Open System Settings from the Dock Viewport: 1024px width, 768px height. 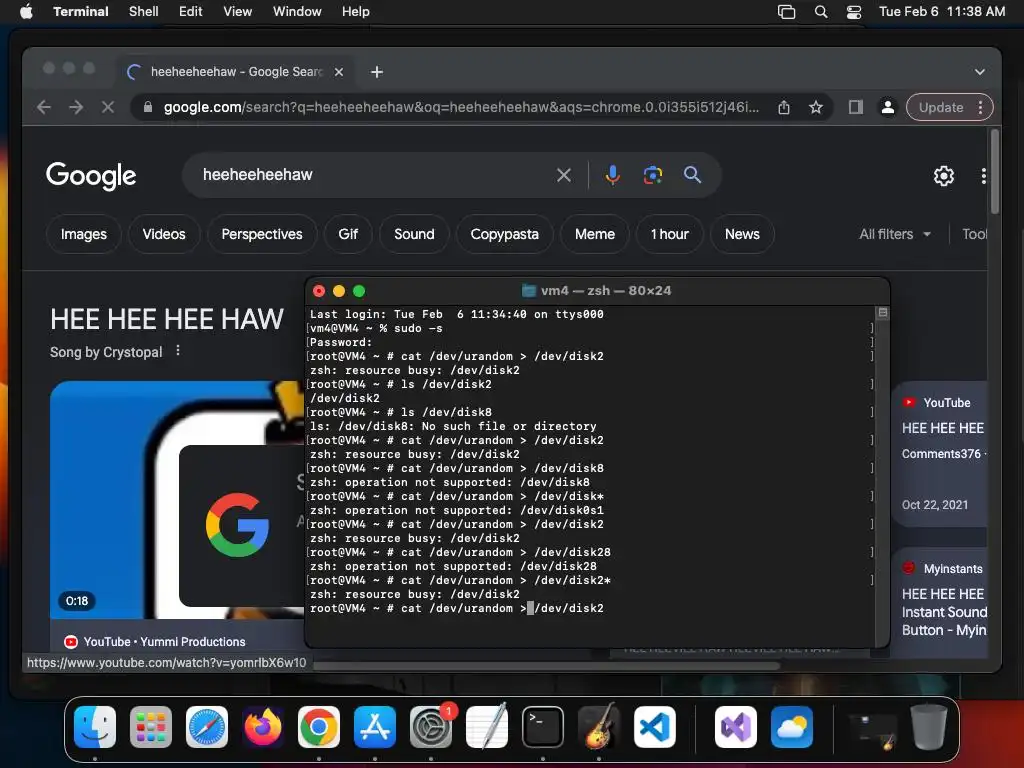(431, 727)
